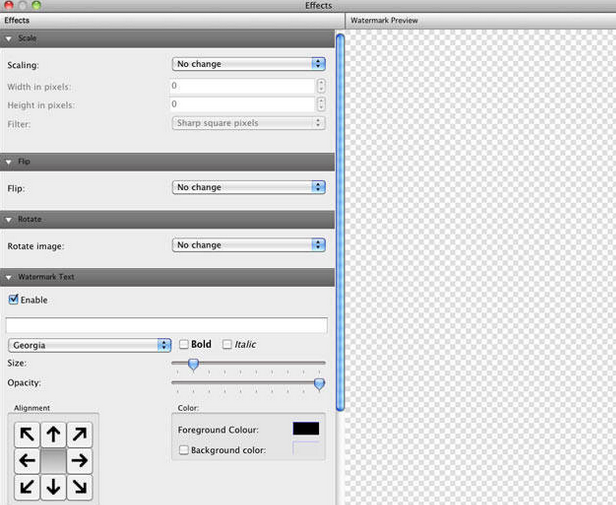Open the Scaling dropdown
Image resolution: width=616 pixels, height=505 pixels.
pyautogui.click(x=248, y=64)
